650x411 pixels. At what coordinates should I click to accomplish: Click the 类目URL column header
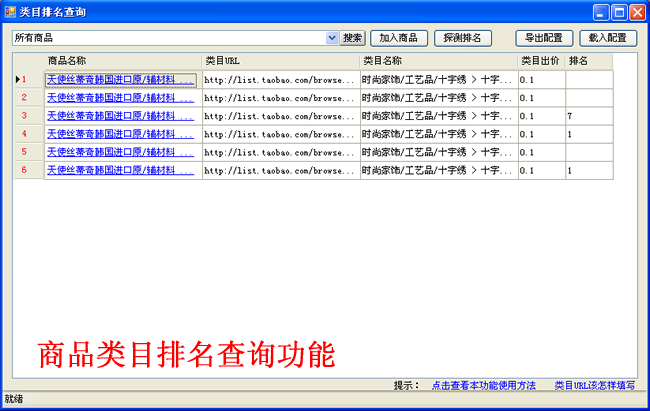click(280, 61)
